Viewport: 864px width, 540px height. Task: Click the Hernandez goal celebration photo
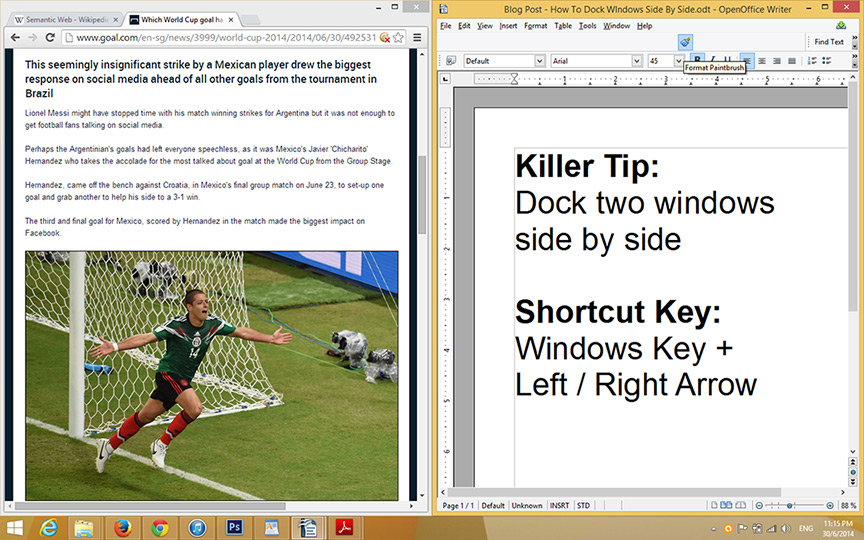pos(212,376)
